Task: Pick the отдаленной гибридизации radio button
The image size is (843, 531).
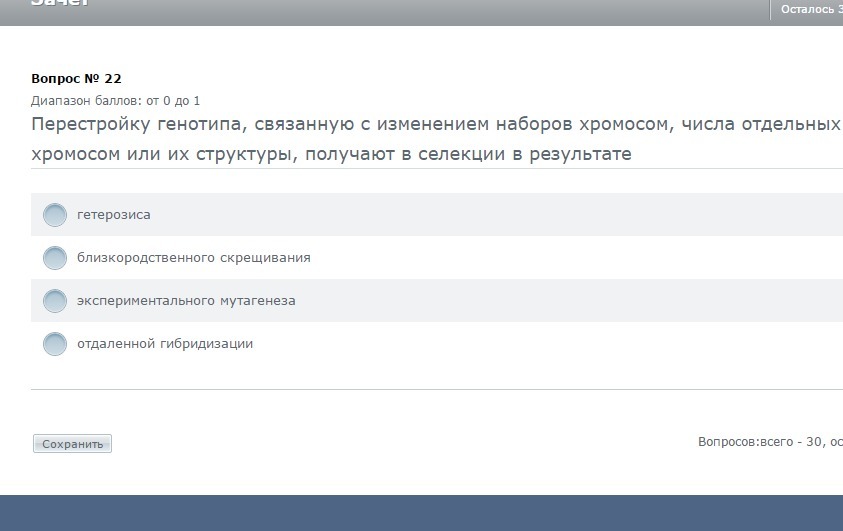Action: (55, 344)
